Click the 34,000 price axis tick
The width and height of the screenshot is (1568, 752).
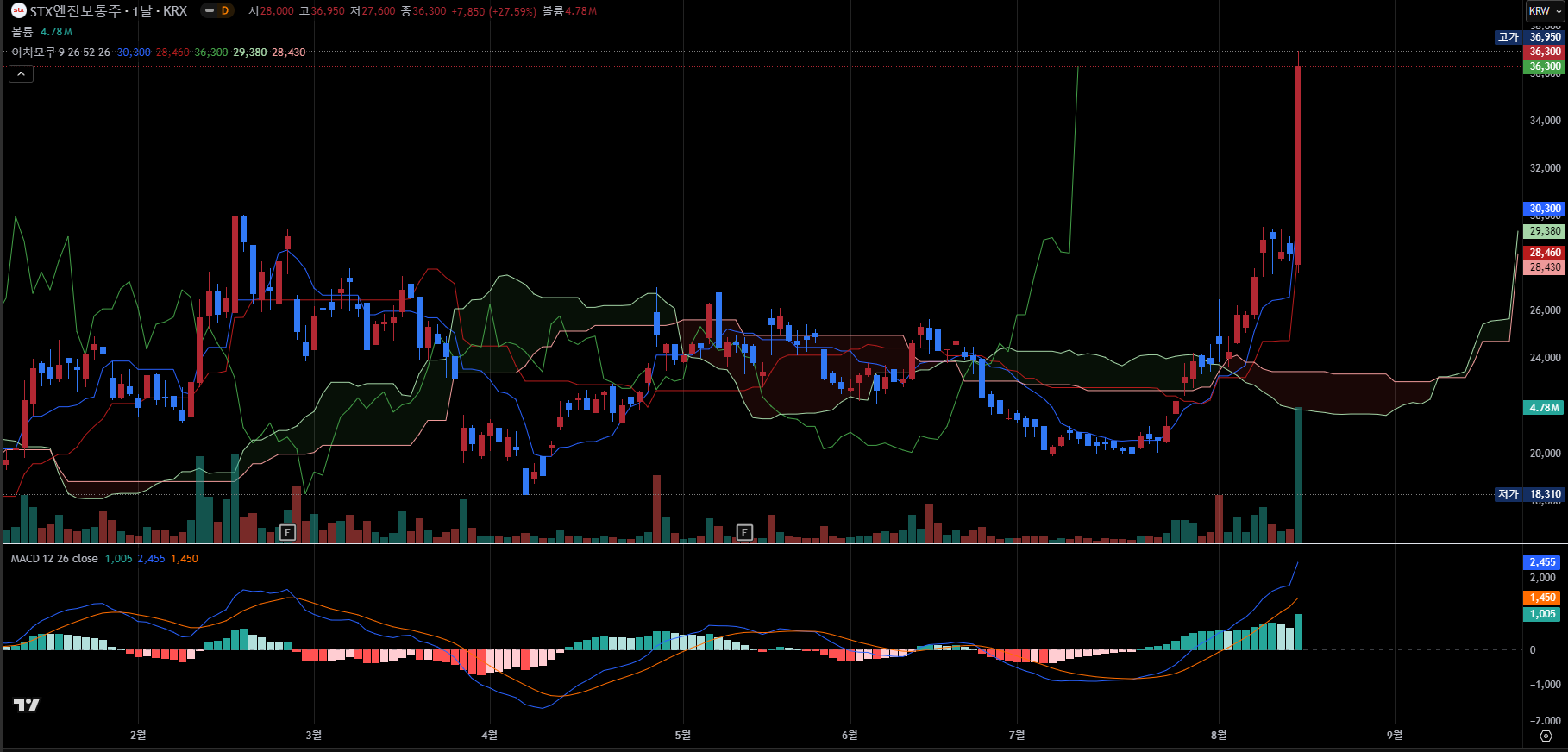pos(1545,121)
